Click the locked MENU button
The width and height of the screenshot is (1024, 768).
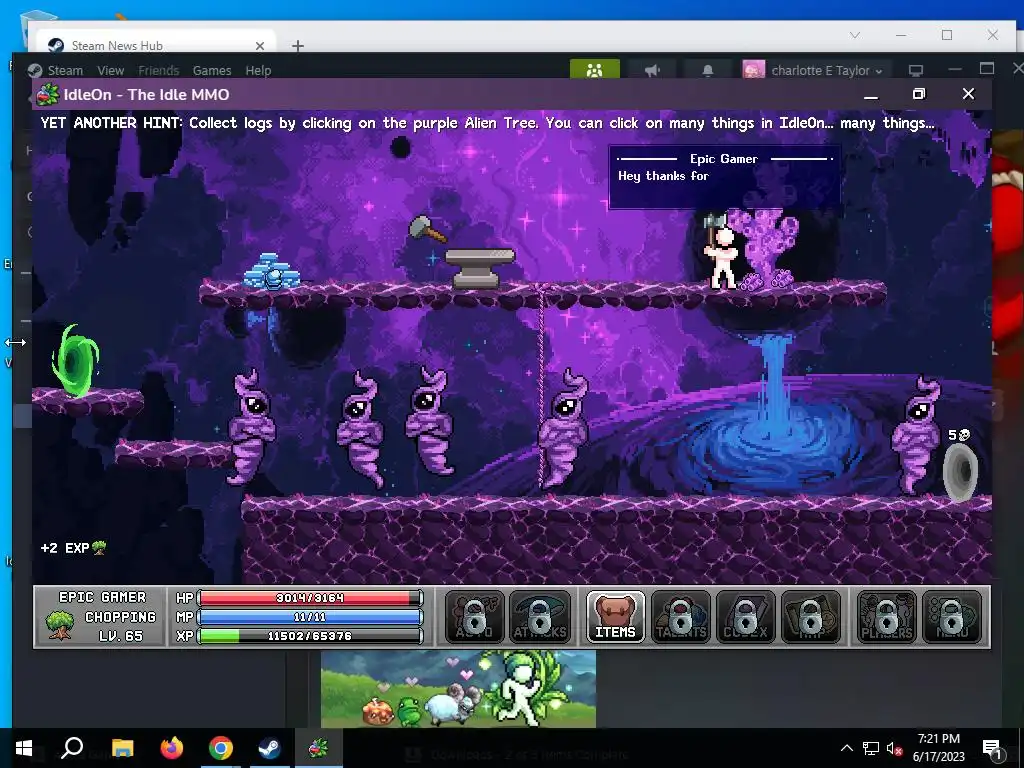952,617
